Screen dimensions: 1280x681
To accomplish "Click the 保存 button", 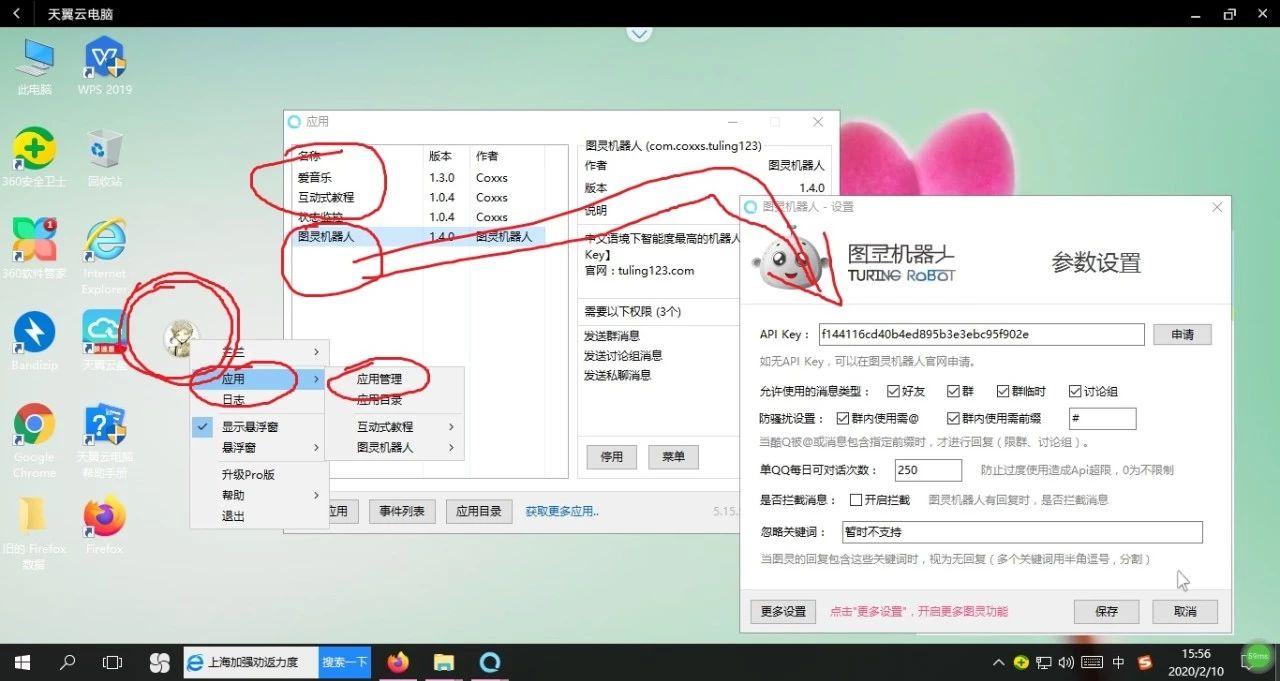I will 1106,611.
